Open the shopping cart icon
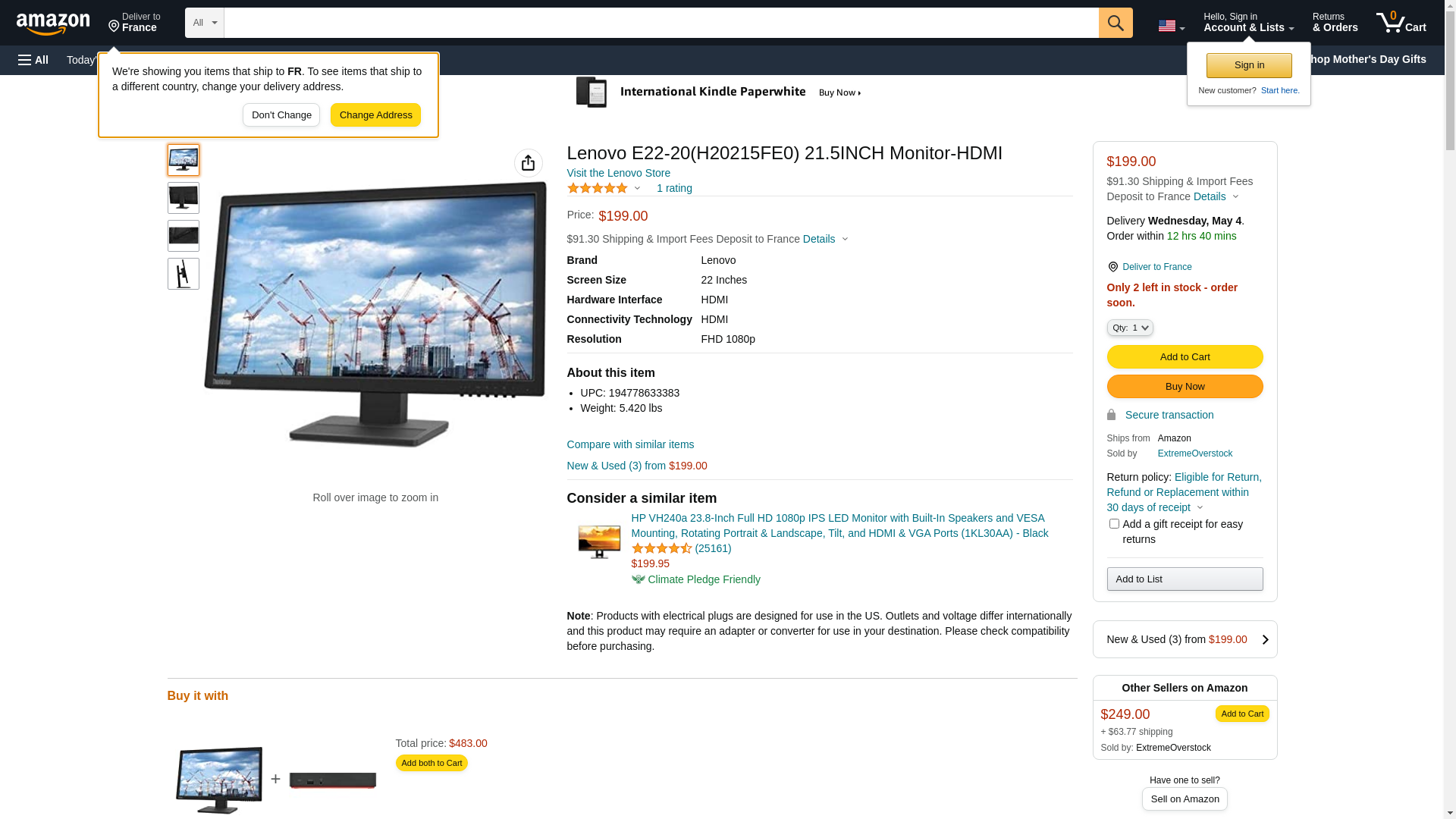 (x=1401, y=23)
